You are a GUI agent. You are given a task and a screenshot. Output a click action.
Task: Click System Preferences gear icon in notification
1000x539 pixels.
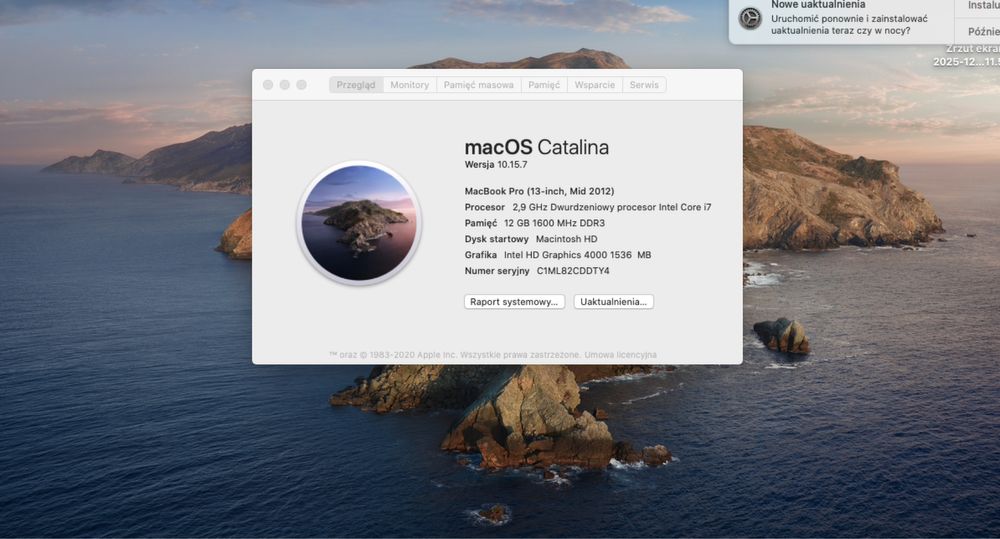click(750, 18)
